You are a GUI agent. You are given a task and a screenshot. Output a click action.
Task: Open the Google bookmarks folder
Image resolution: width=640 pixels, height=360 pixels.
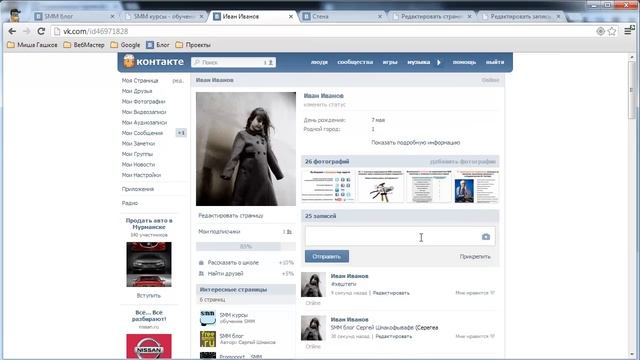click(125, 45)
